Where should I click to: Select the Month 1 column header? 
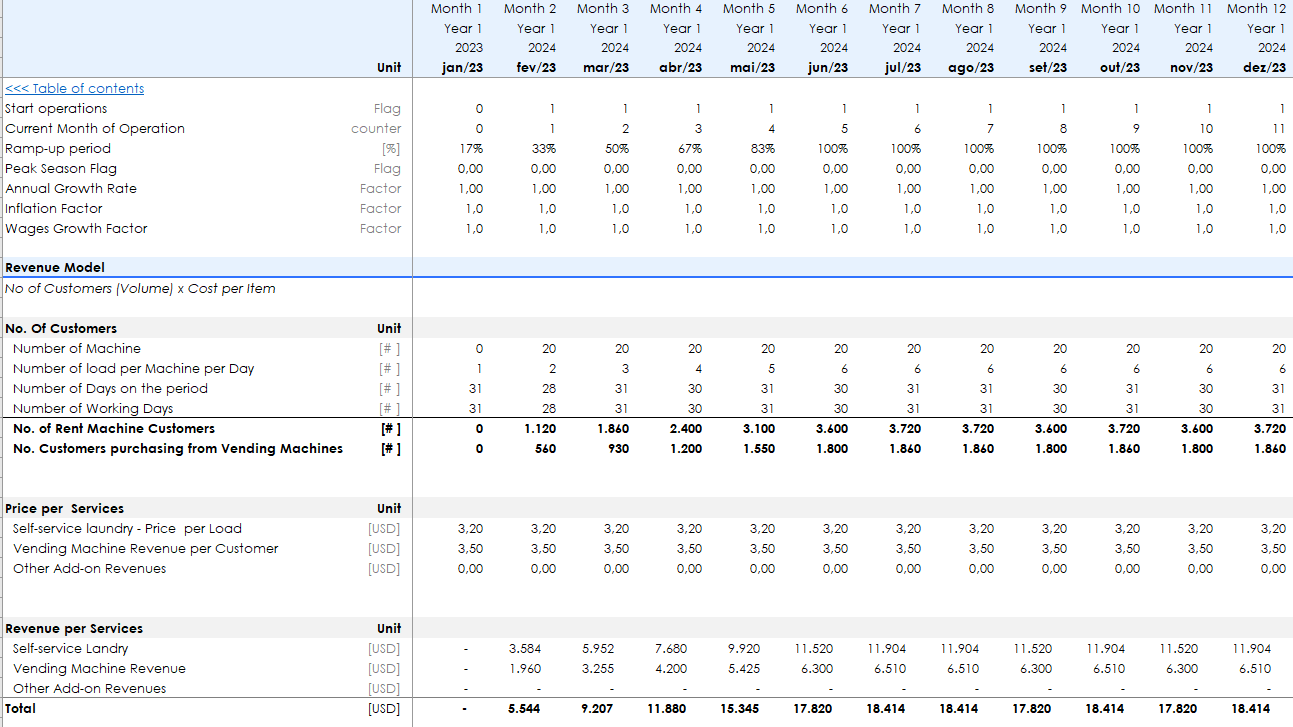(456, 8)
